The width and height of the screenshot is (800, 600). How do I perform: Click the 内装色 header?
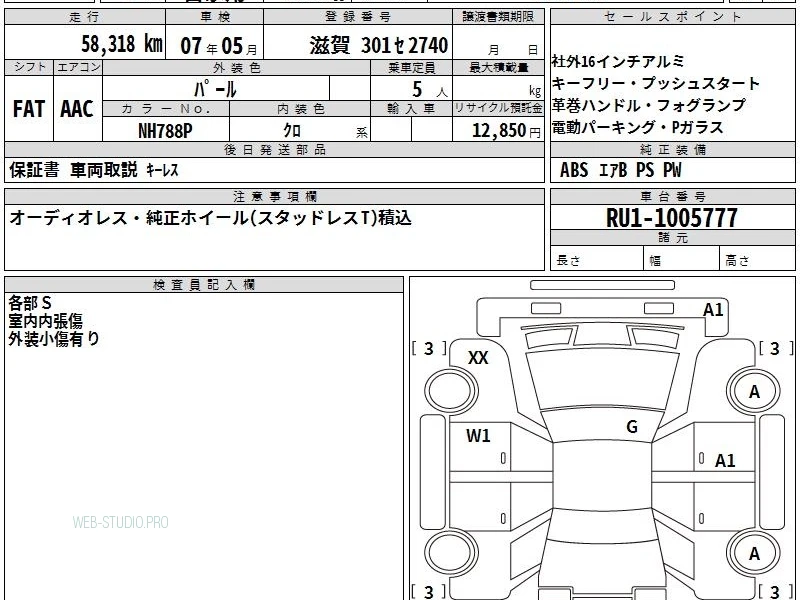coord(301,109)
